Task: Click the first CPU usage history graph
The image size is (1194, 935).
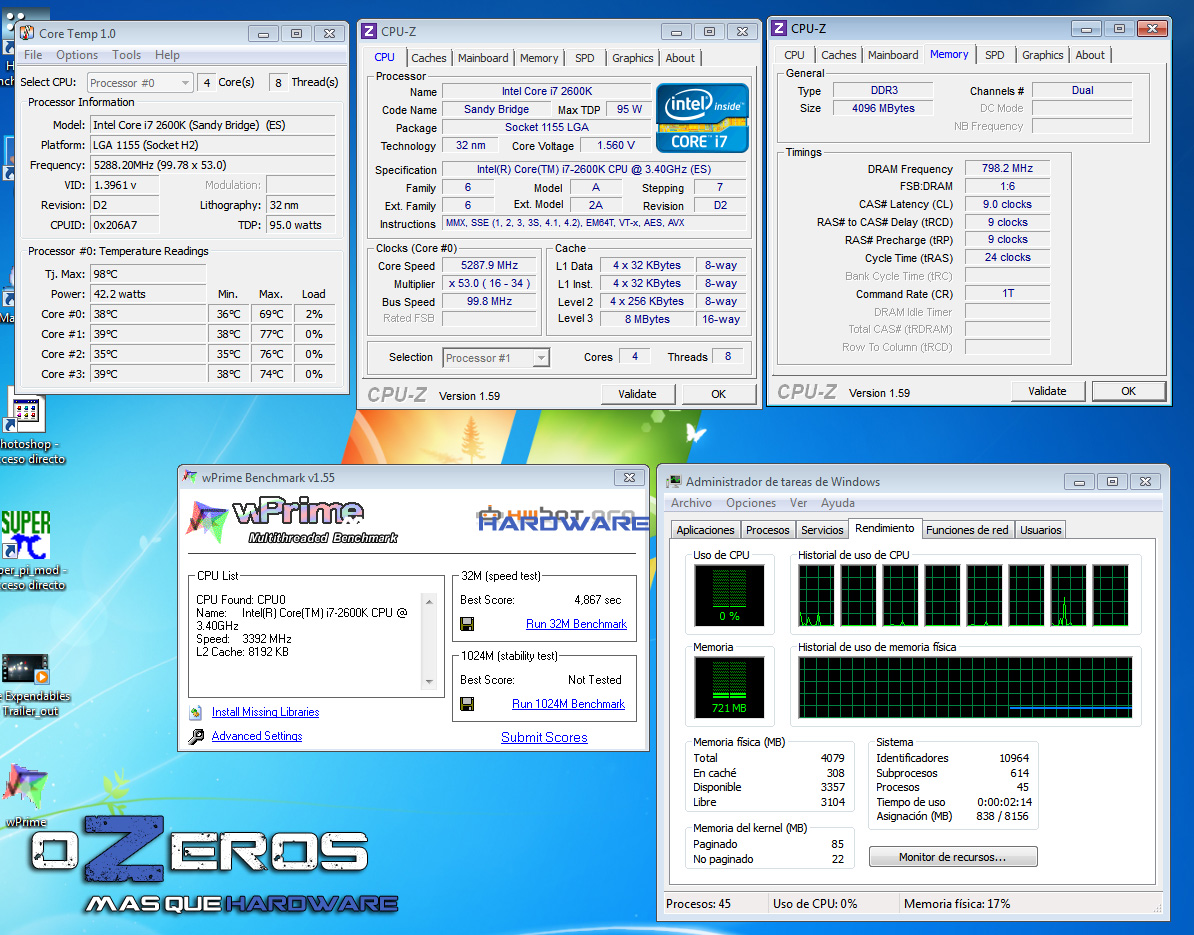Action: pyautogui.click(x=816, y=595)
